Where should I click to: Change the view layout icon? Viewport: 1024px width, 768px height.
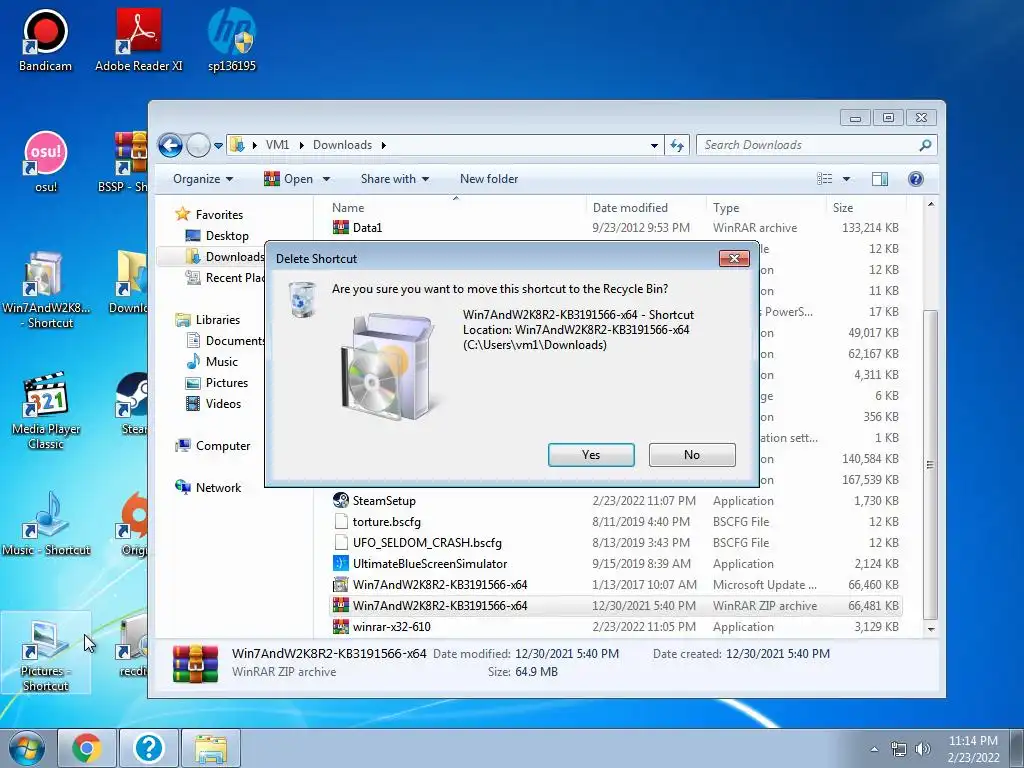pyautogui.click(x=825, y=179)
